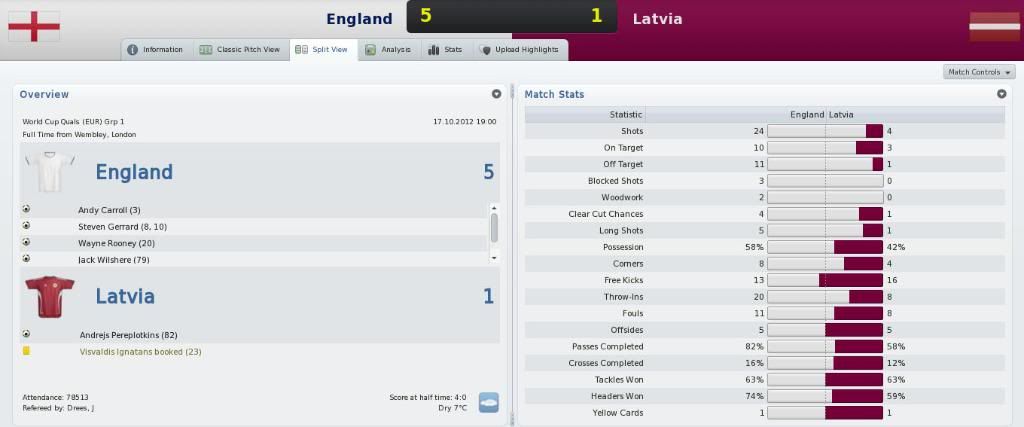This screenshot has width=1024, height=427.
Task: Open the Match Stats panel options arrow
Action: pos(1002,94)
